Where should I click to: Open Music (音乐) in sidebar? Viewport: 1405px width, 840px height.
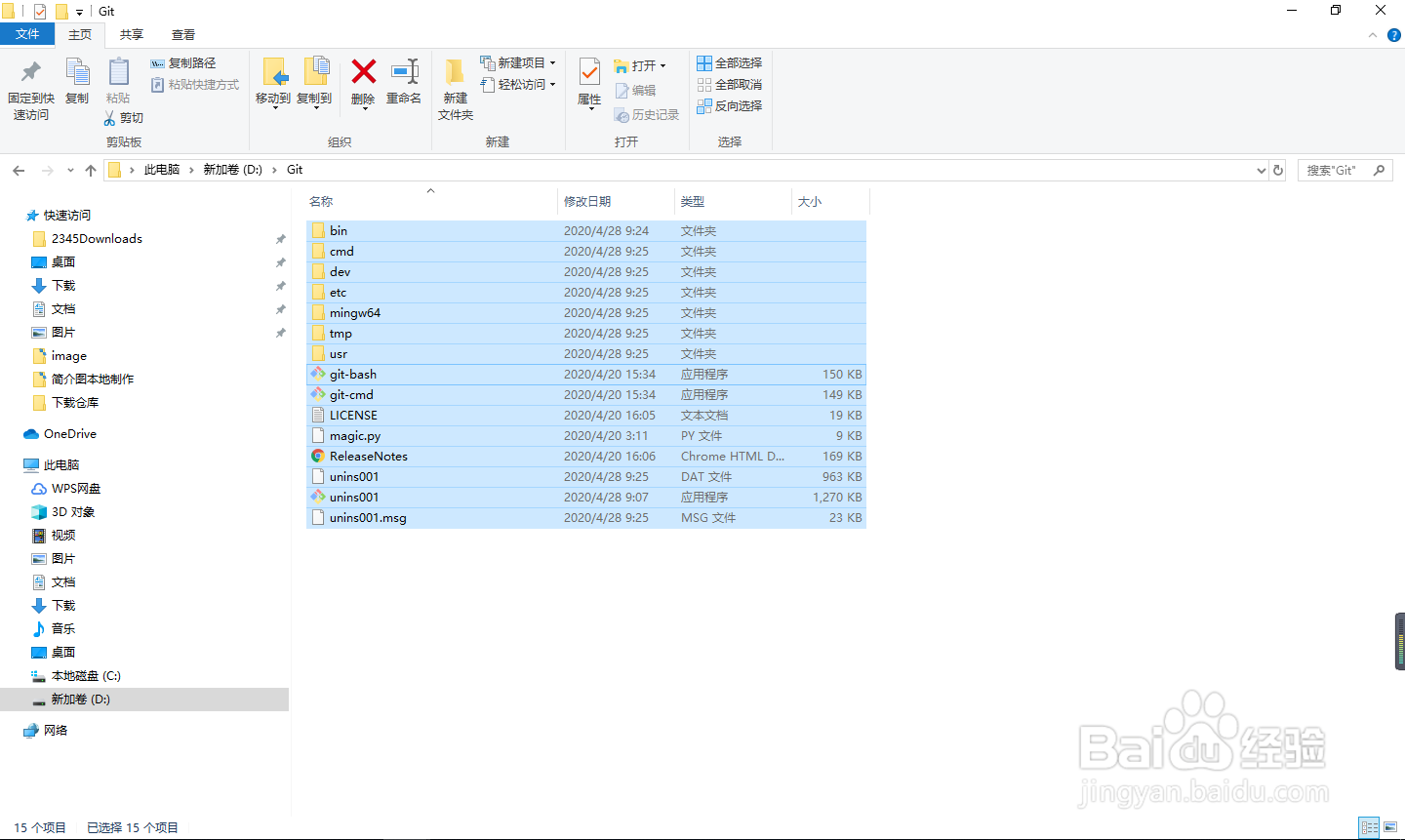point(62,629)
